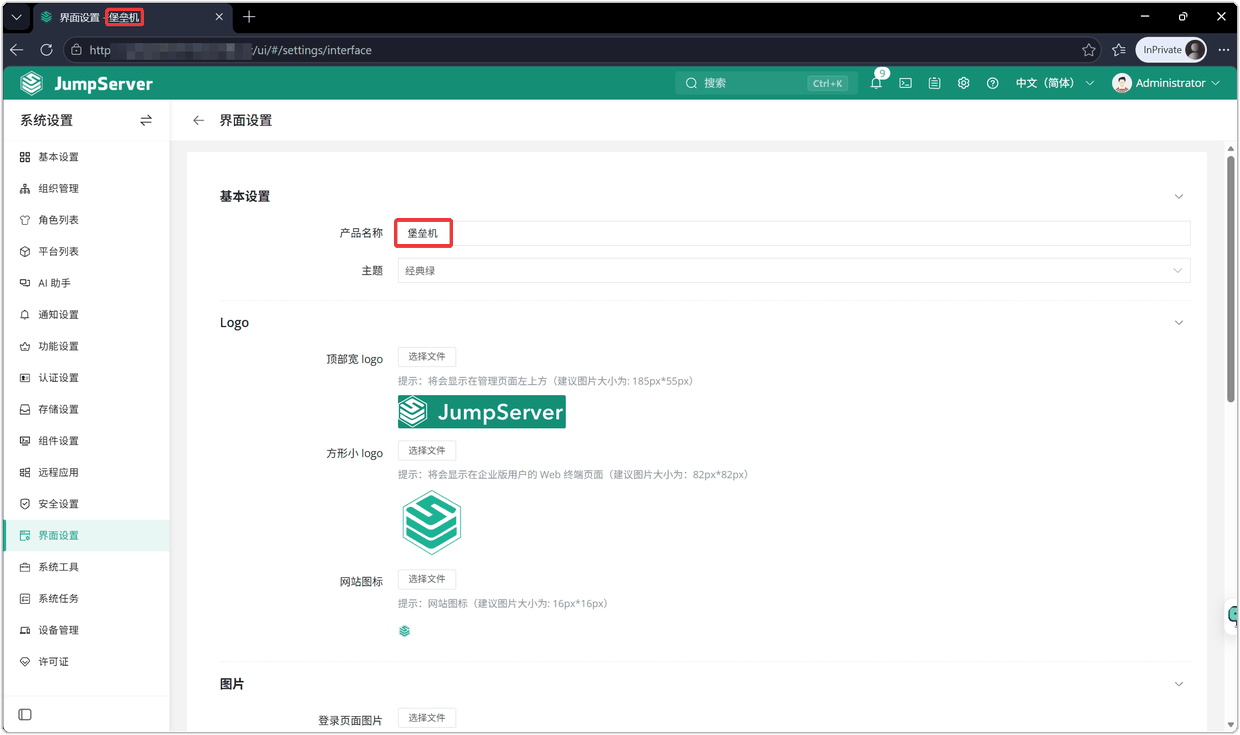Click 选择文件 for 顶部宽 logo
Viewport: 1240px width, 735px height.
tap(427, 357)
